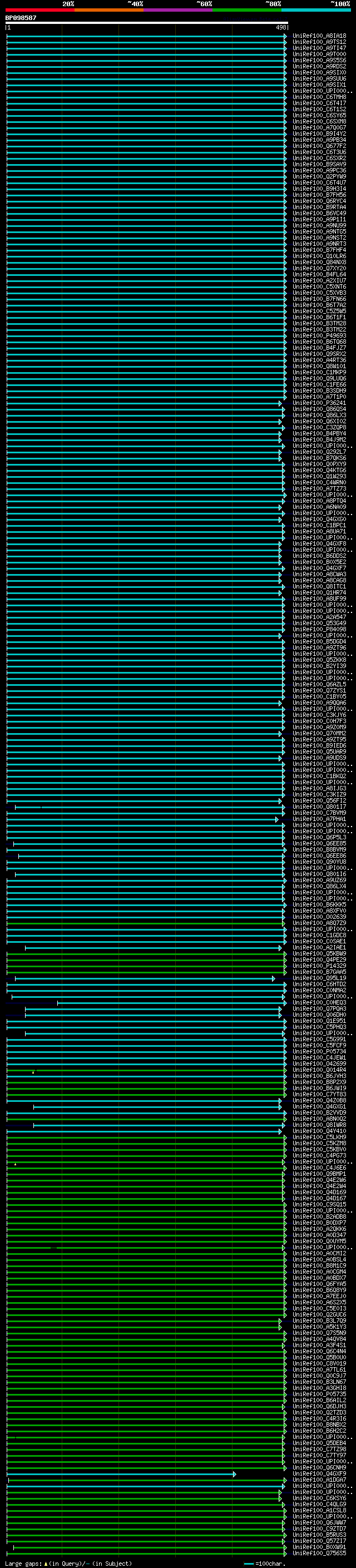356x1568 pixels.
Task: Select hit label UniRef100_A7T1P0
Action: tap(319, 397)
